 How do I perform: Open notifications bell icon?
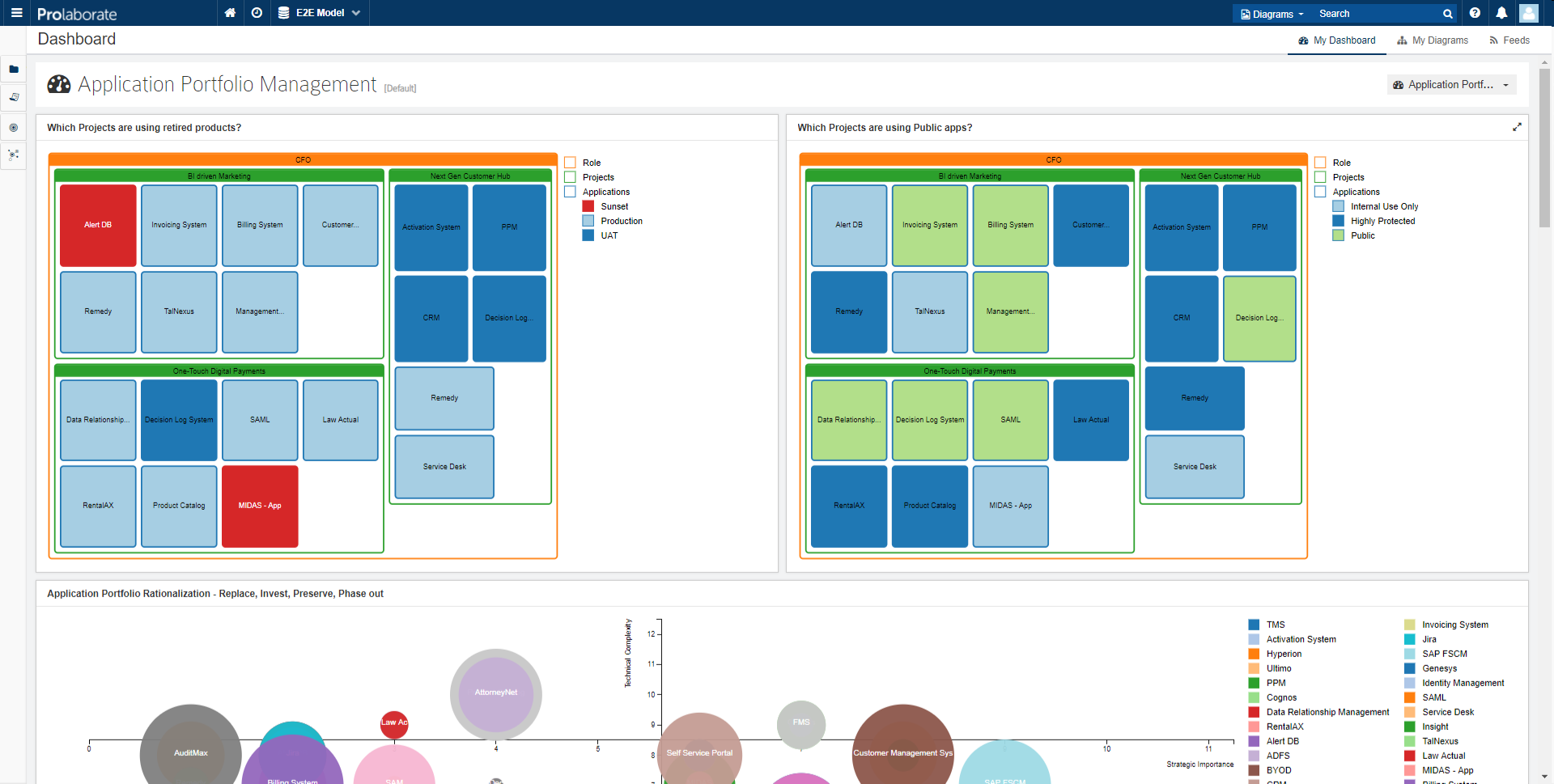(1501, 13)
